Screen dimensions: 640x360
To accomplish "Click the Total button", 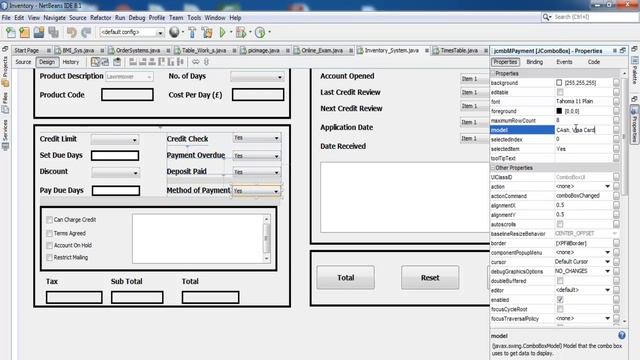I will pos(345,278).
